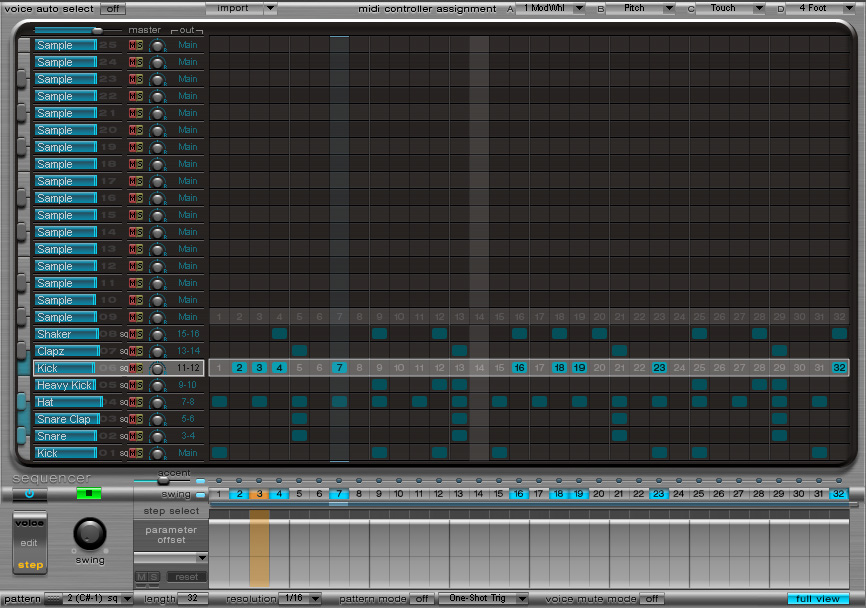Screen dimensions: 866x608
Task: Select step mode in the sequencer section
Action: pyautogui.click(x=29, y=566)
